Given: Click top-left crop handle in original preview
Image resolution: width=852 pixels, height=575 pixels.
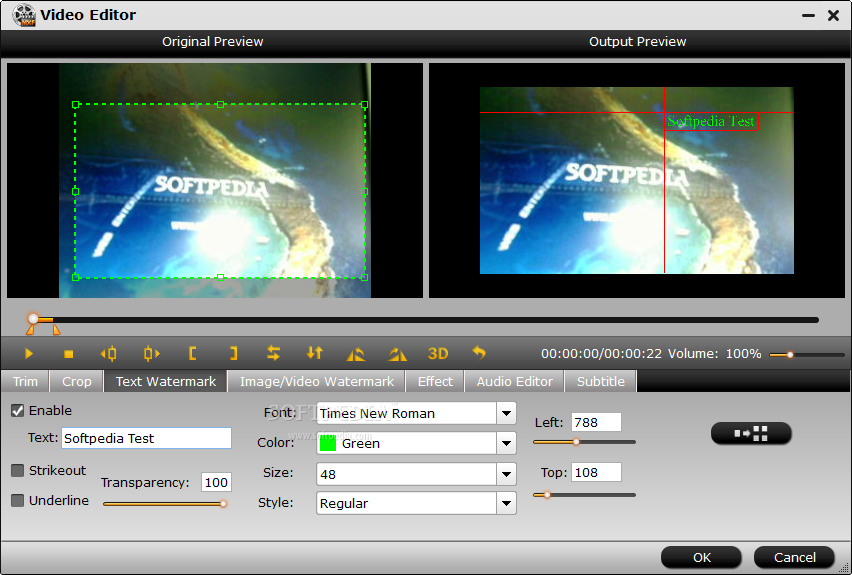Looking at the screenshot, I should tap(76, 104).
